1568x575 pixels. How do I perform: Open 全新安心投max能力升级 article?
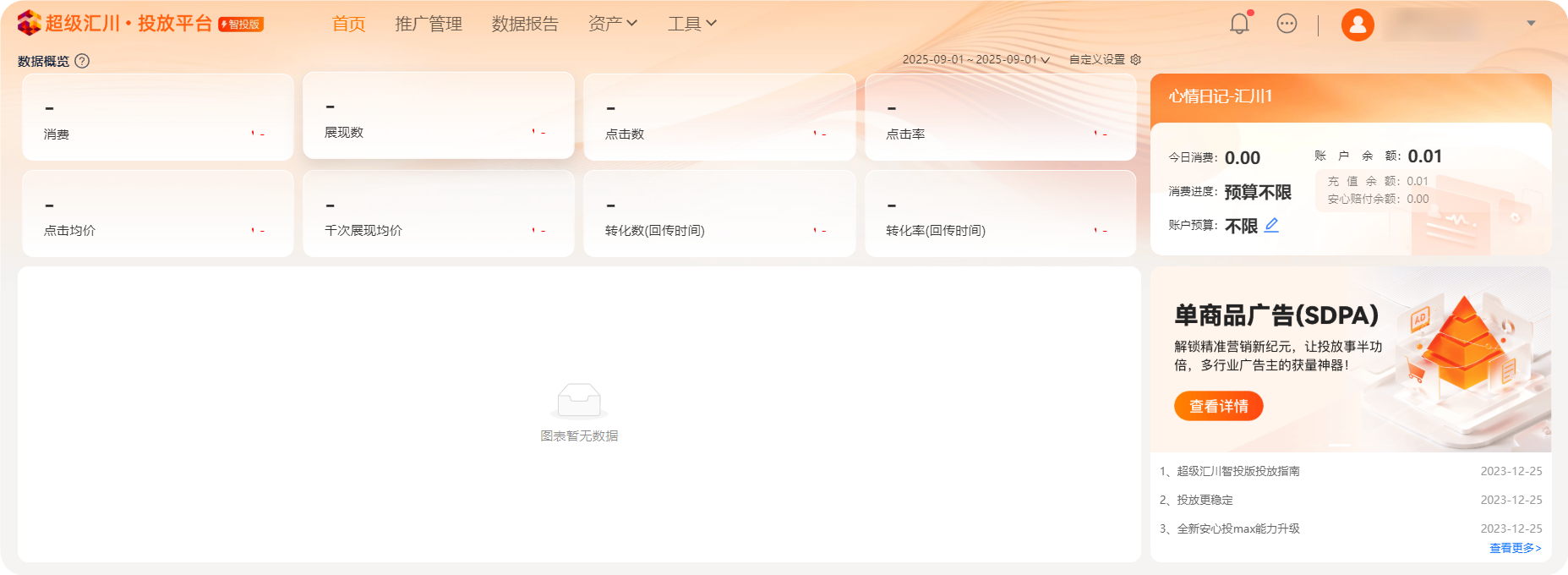pos(1238,528)
